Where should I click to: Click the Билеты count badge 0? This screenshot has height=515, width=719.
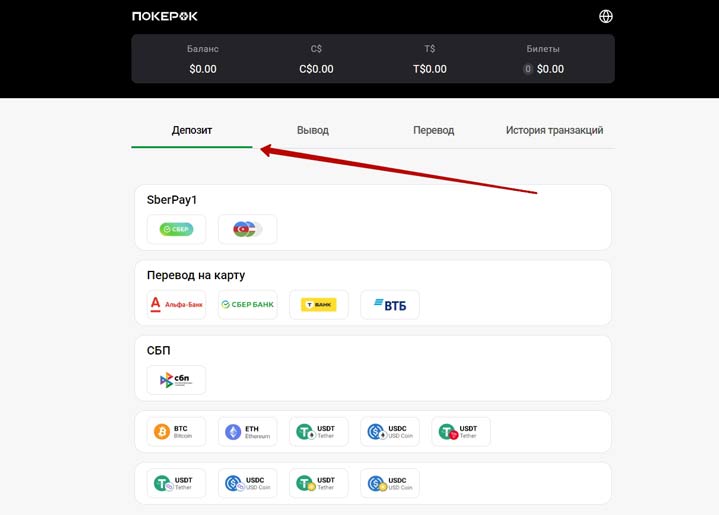click(x=528, y=69)
